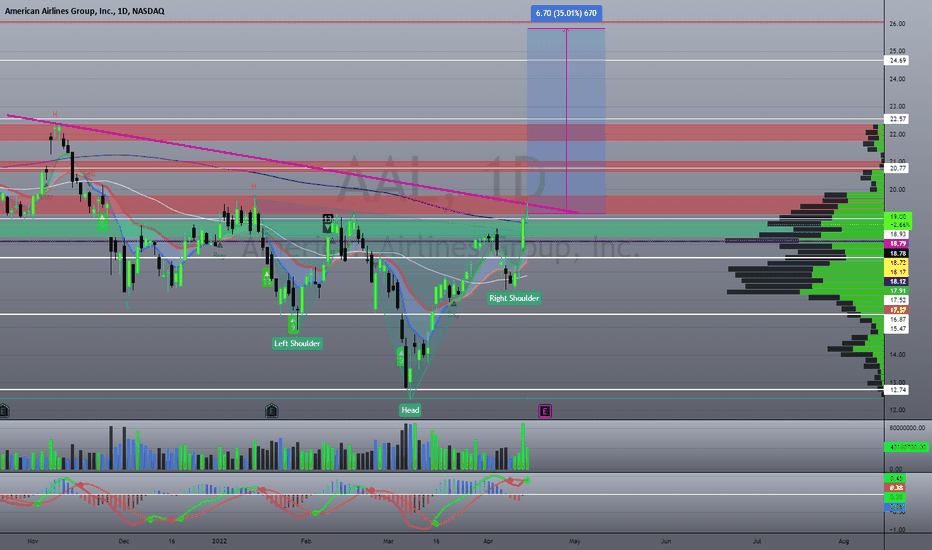Screen dimensions: 932x550
Task: Click the Nov date axis label
Action: [33, 541]
